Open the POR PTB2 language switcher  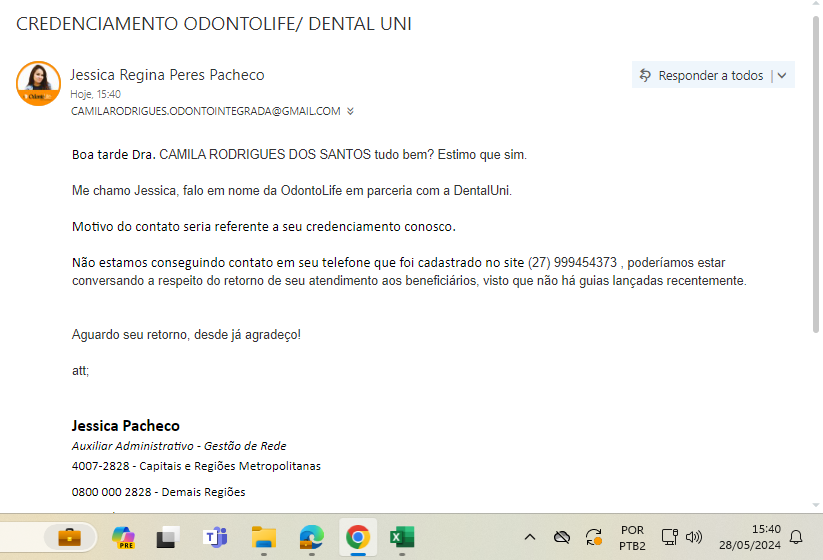click(x=632, y=537)
